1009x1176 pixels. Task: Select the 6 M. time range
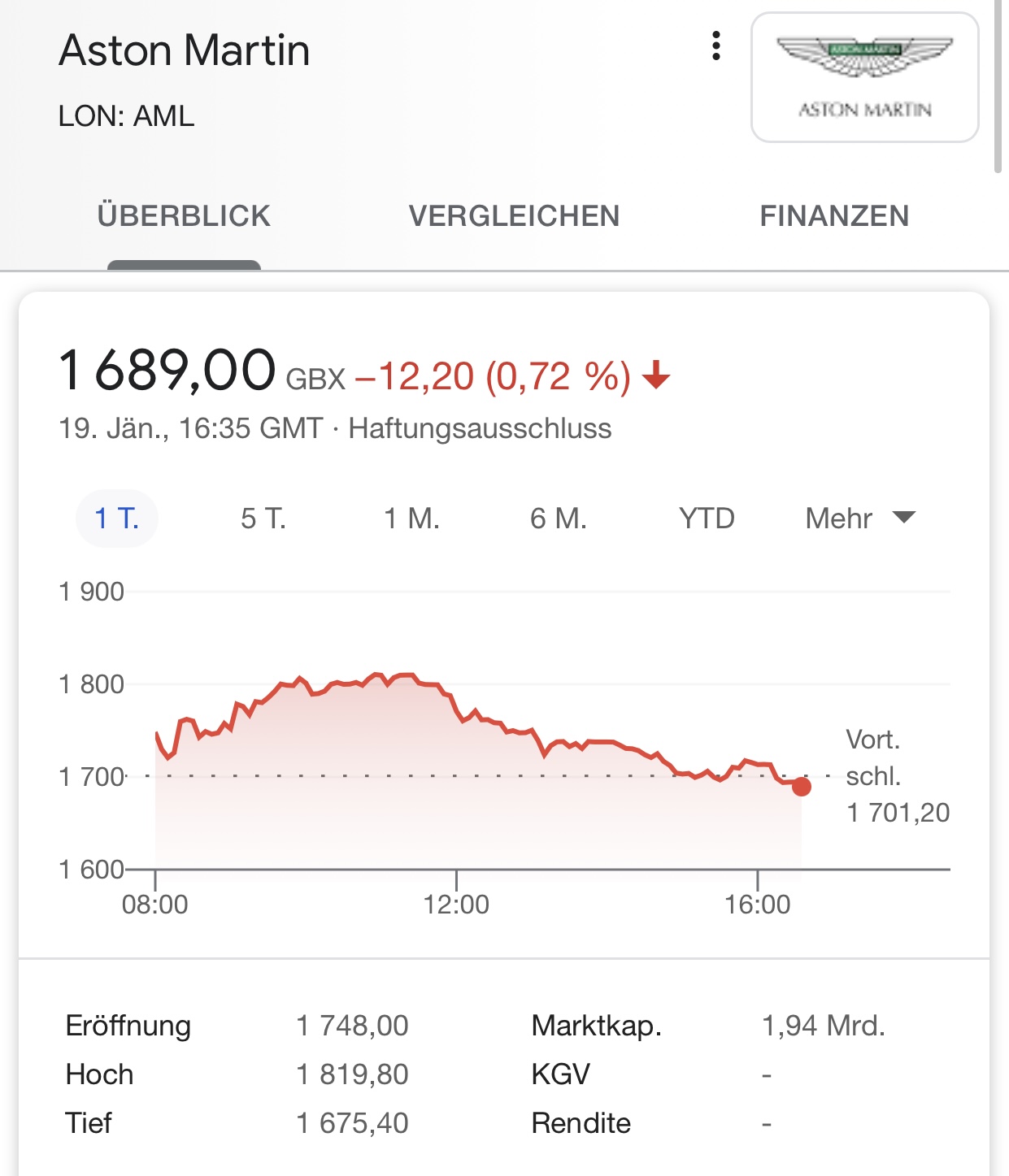[x=559, y=519]
